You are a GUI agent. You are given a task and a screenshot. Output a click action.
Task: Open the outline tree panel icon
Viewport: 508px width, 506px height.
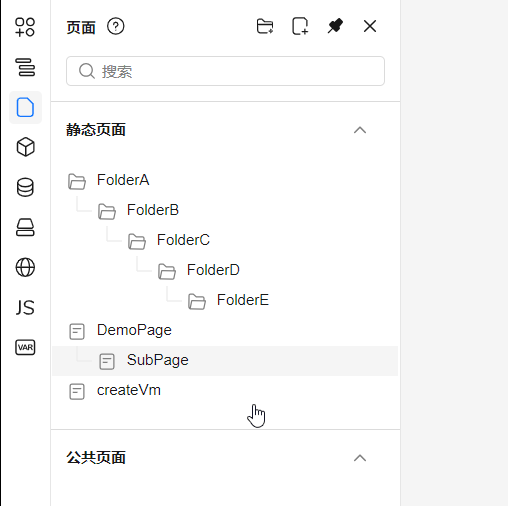(x=25, y=67)
